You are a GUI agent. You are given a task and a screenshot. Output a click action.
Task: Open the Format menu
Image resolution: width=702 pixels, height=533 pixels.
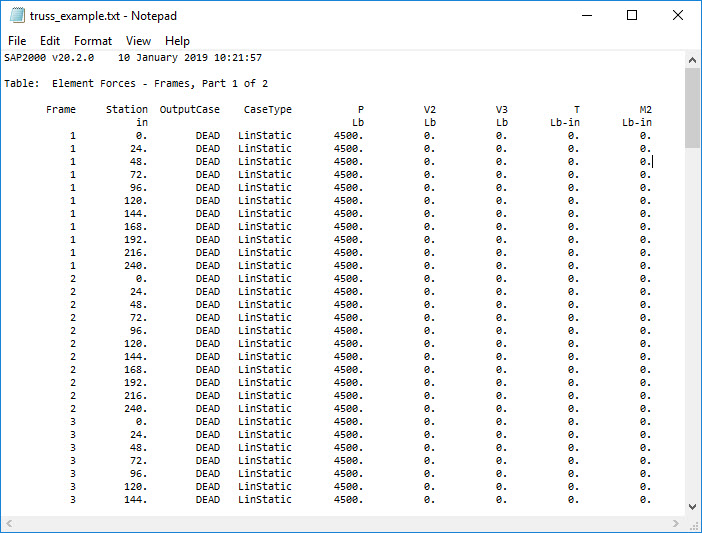[x=93, y=41]
